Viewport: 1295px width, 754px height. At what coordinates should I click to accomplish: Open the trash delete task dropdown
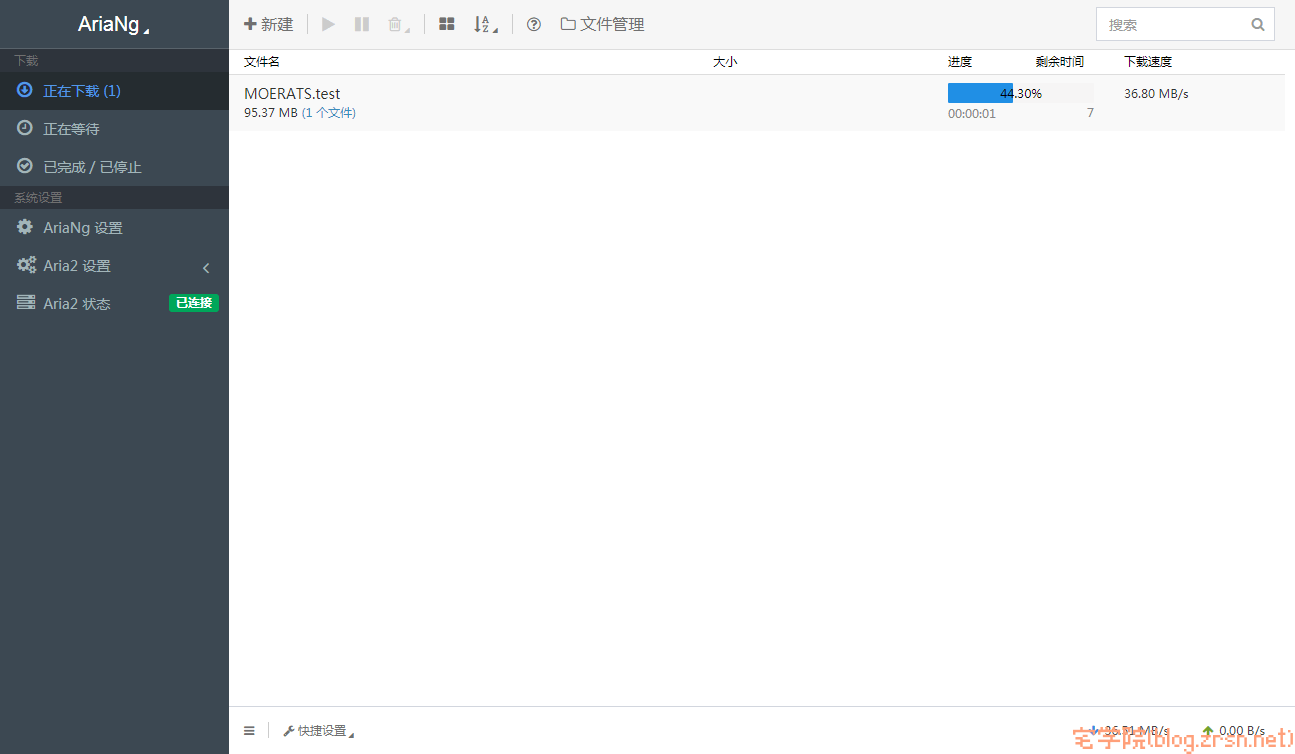(x=399, y=24)
